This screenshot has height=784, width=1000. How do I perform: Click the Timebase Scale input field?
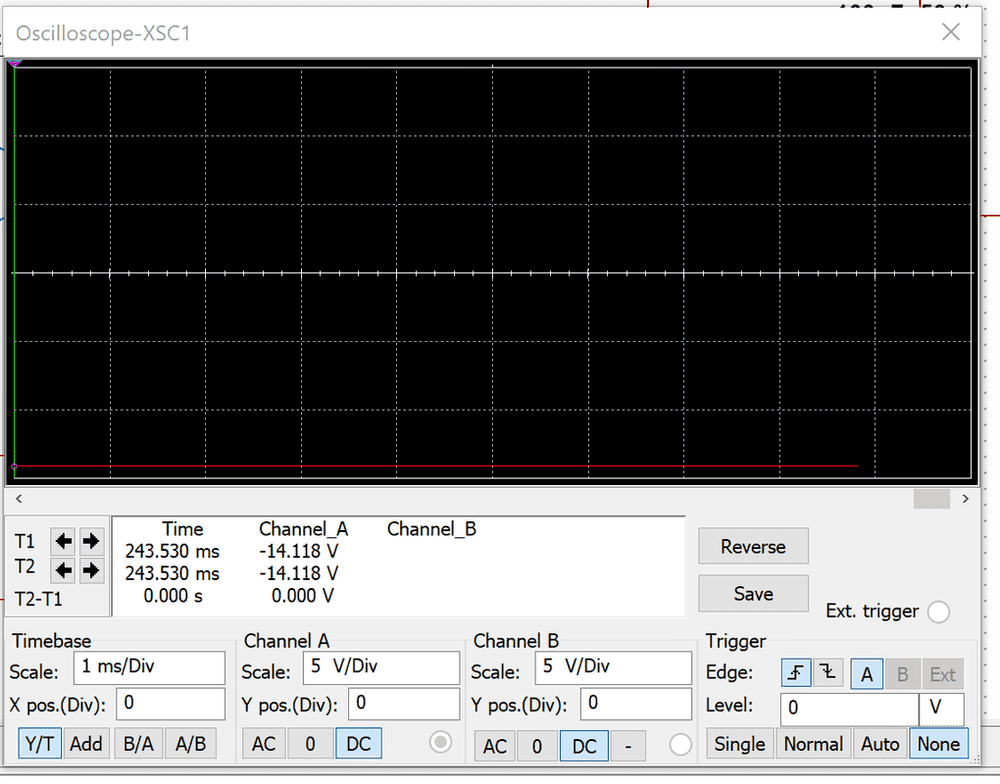click(149, 667)
